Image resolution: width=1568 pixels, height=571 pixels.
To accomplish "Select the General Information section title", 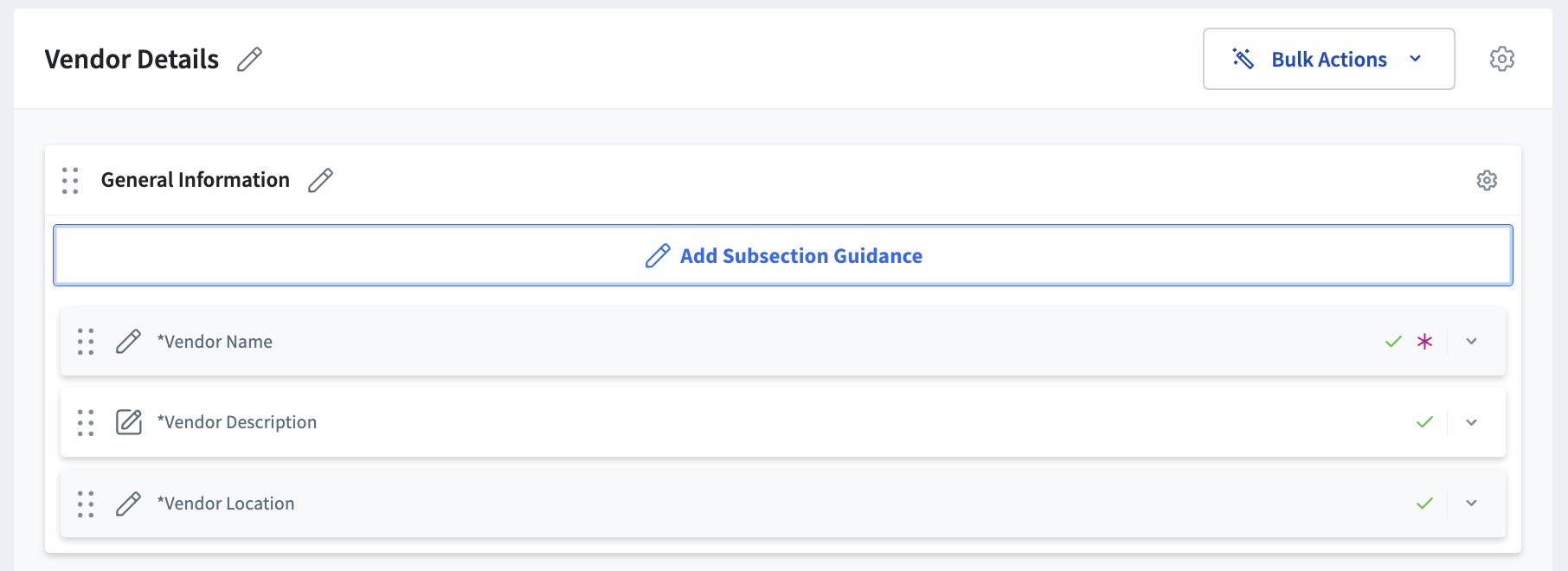I will coord(195,179).
